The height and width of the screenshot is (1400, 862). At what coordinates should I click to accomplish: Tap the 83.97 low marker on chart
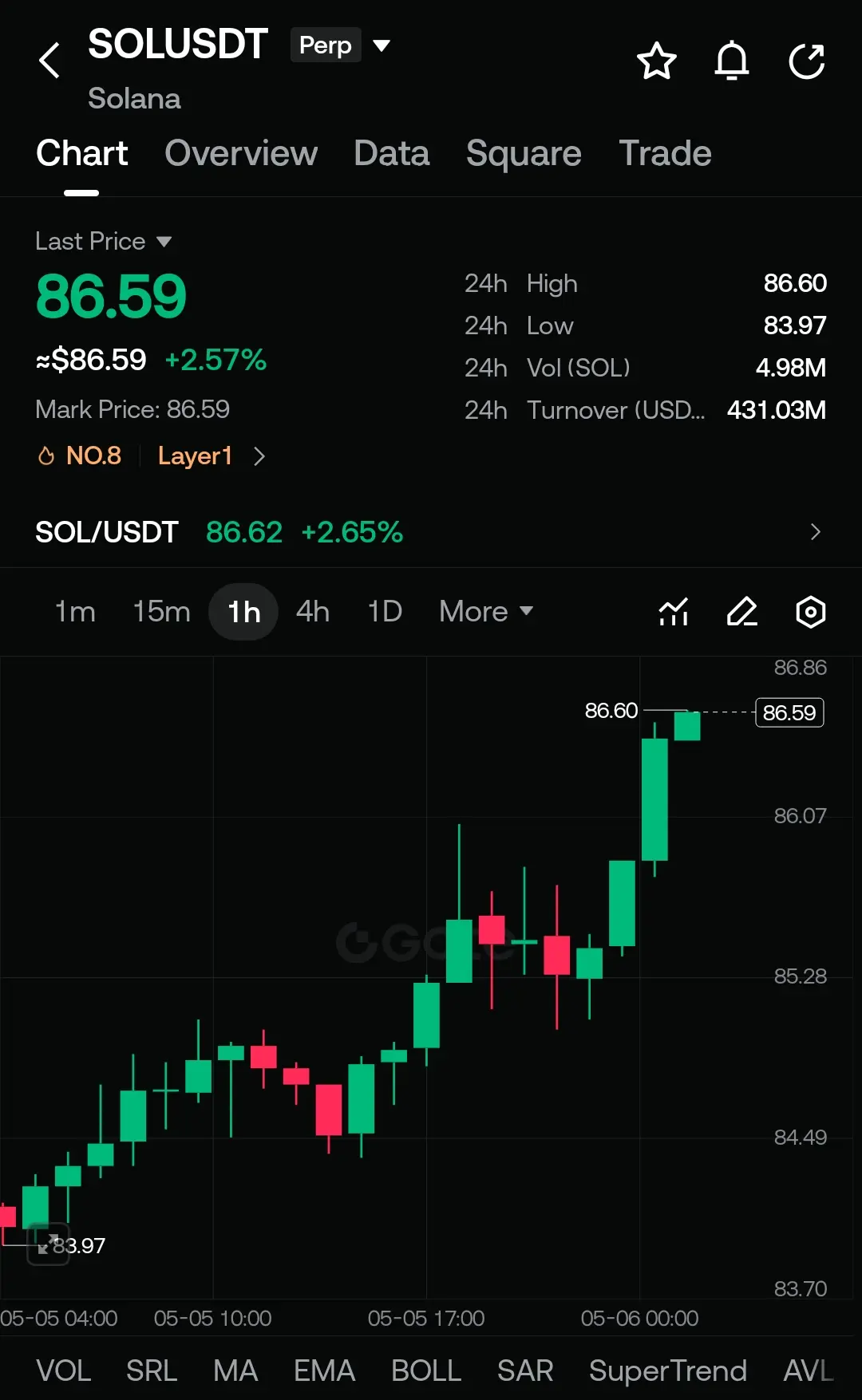[x=79, y=1245]
